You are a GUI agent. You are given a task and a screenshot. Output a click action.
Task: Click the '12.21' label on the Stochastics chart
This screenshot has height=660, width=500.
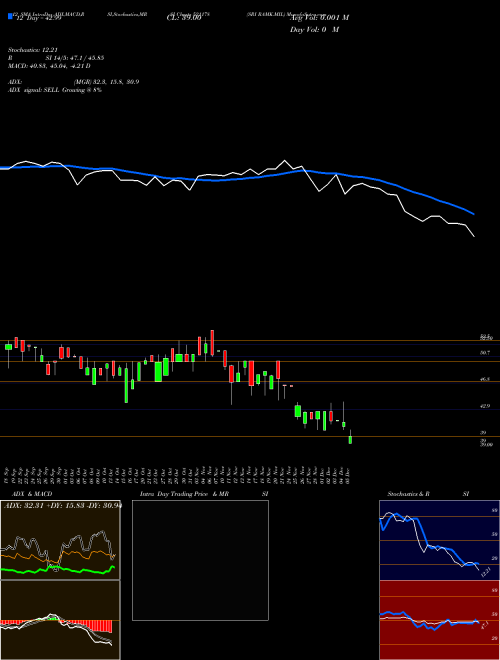485,572
